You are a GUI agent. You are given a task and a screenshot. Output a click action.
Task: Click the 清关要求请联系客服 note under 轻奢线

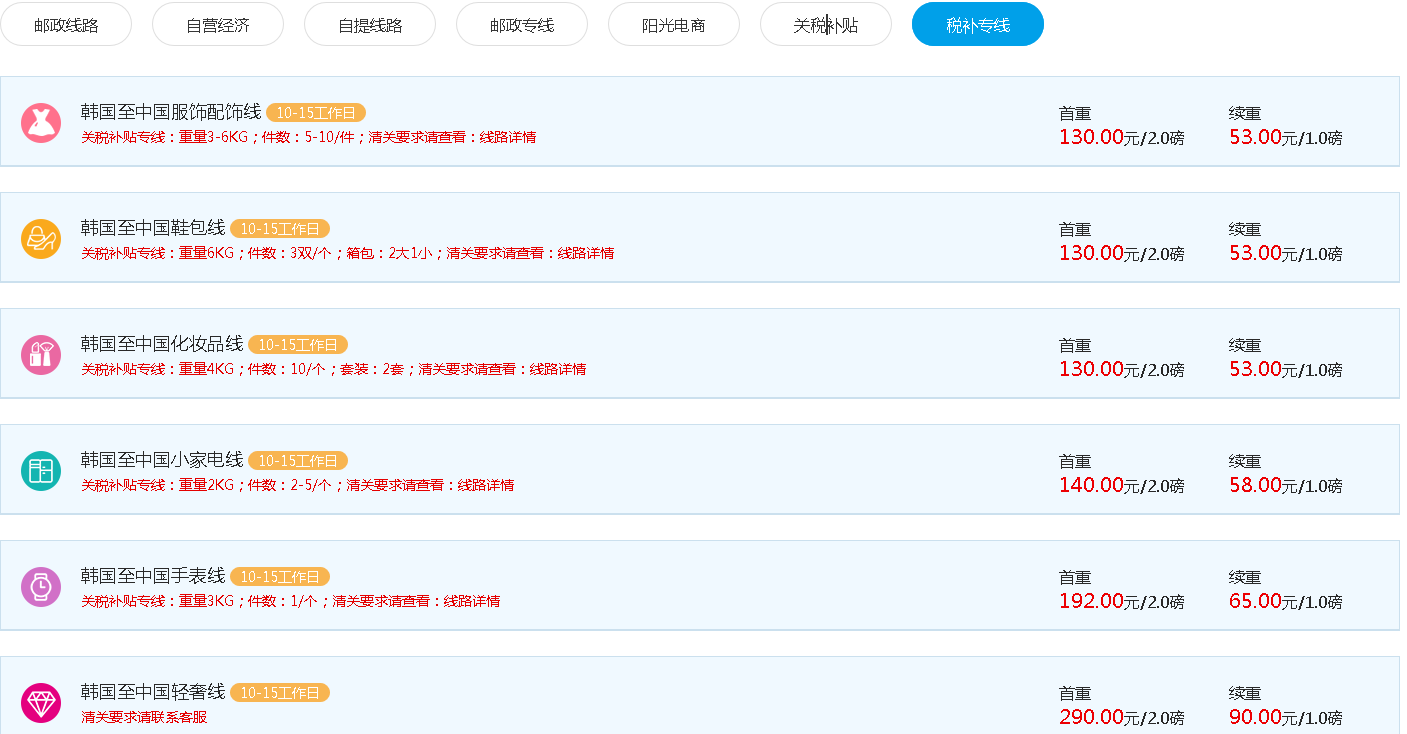[144, 717]
